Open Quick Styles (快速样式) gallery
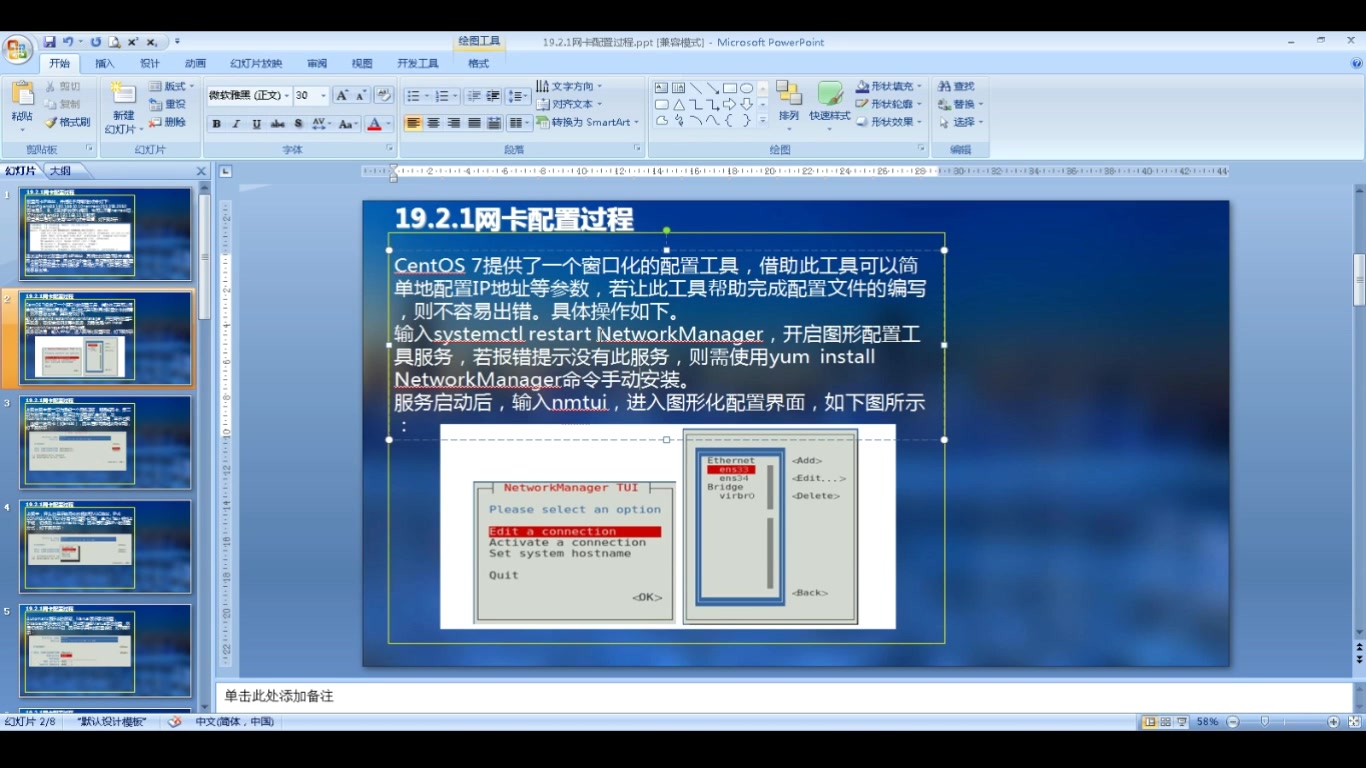 coord(829,106)
